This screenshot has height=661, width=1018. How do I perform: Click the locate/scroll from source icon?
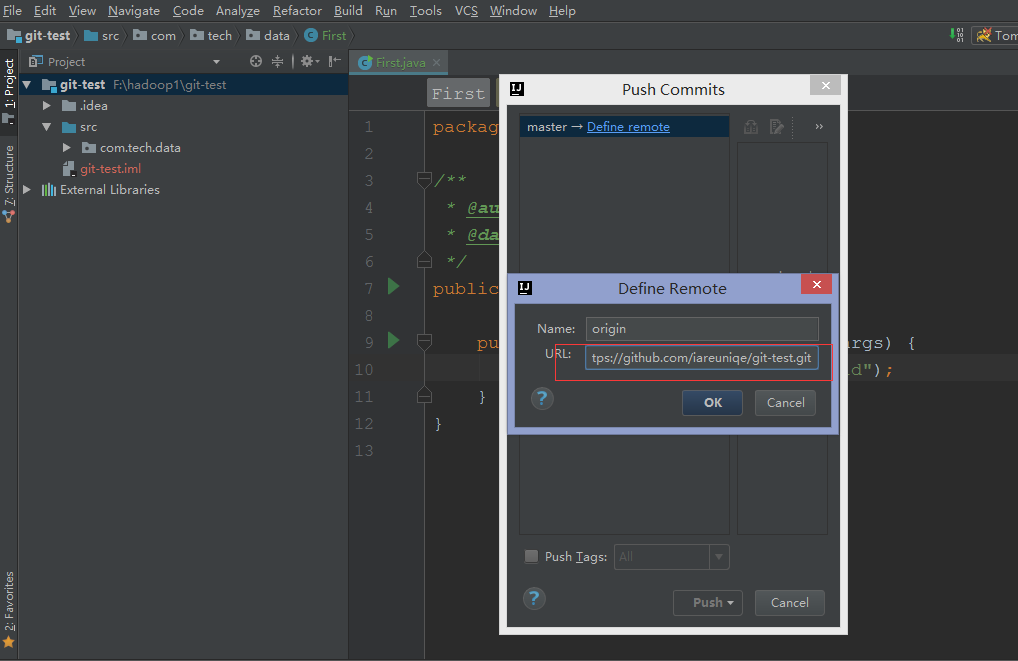pyautogui.click(x=256, y=62)
